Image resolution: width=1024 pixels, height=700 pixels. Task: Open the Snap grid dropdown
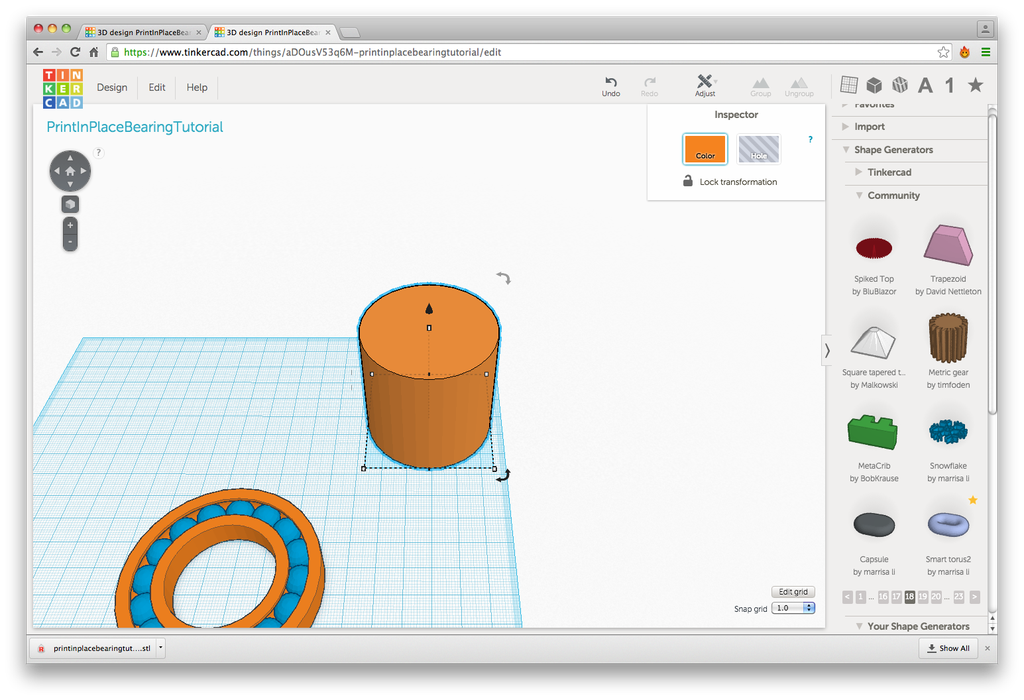point(793,608)
